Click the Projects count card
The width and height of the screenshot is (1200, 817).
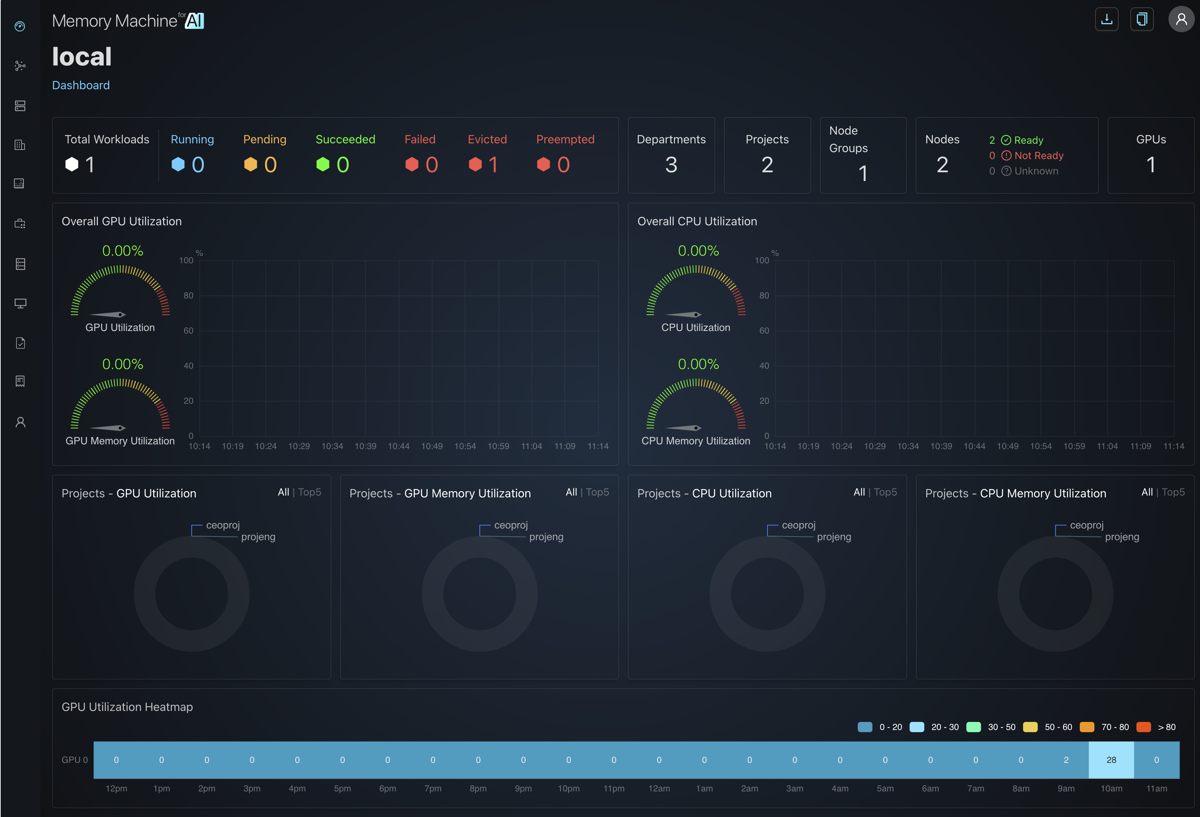coord(767,155)
